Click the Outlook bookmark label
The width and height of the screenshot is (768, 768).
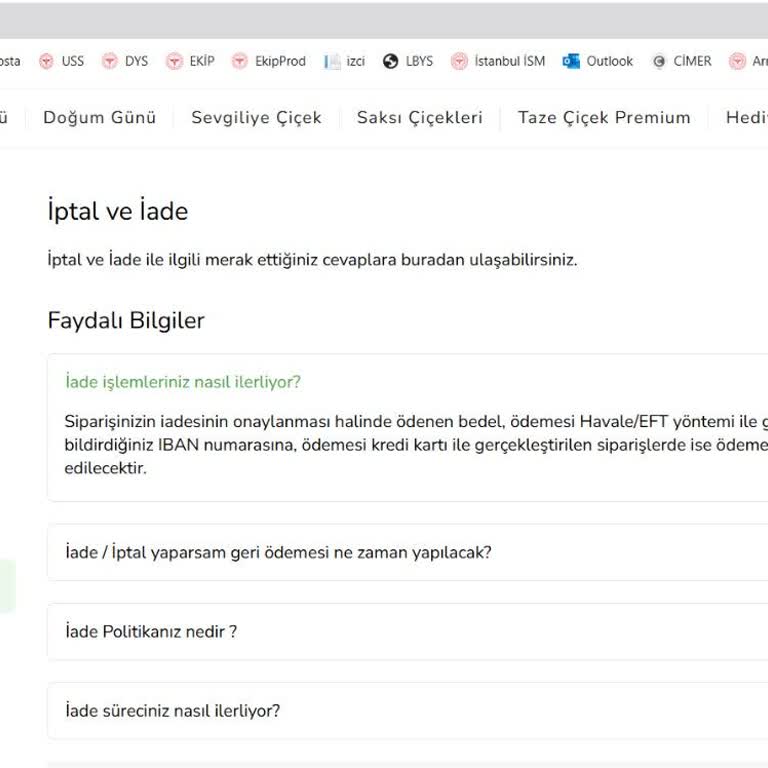click(x=610, y=61)
